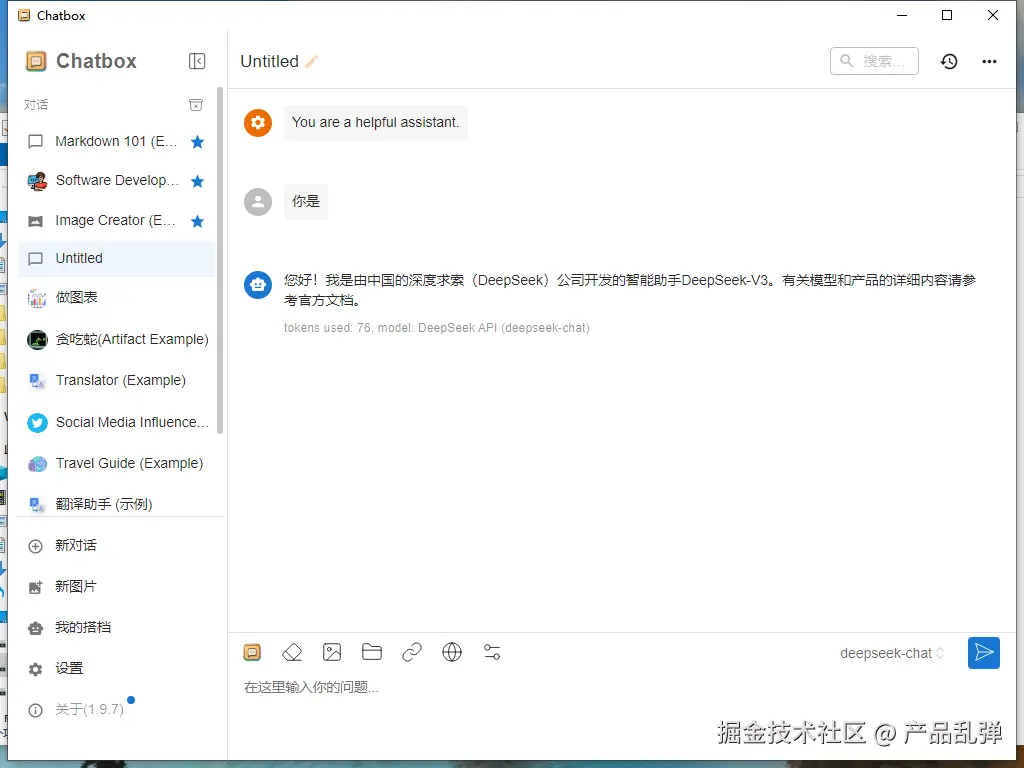1024x768 pixels.
Task: Toggle web browsing with the globe icon
Action: click(x=452, y=652)
